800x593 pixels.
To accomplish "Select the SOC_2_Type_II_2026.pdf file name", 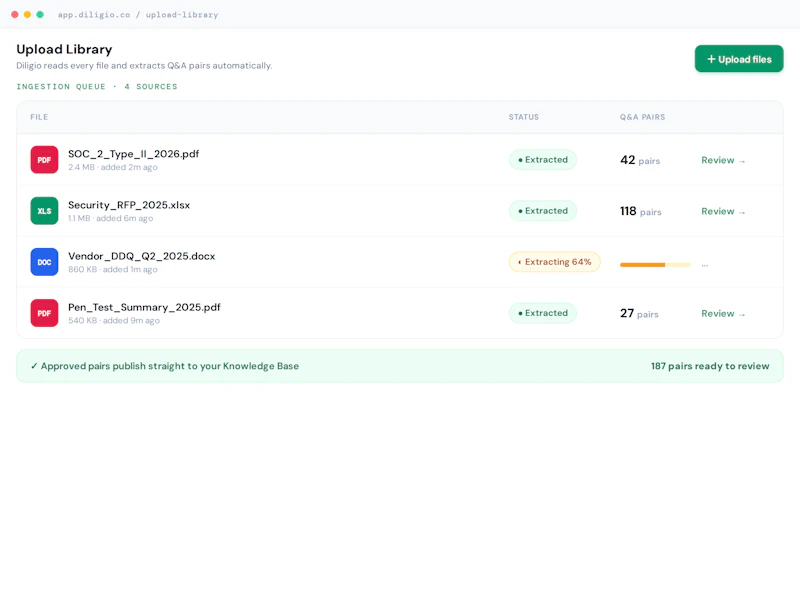I will tap(134, 154).
